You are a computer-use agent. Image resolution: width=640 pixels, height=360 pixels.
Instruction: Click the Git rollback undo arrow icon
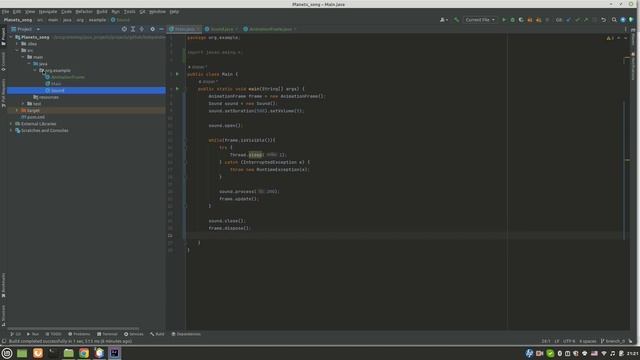603,20
